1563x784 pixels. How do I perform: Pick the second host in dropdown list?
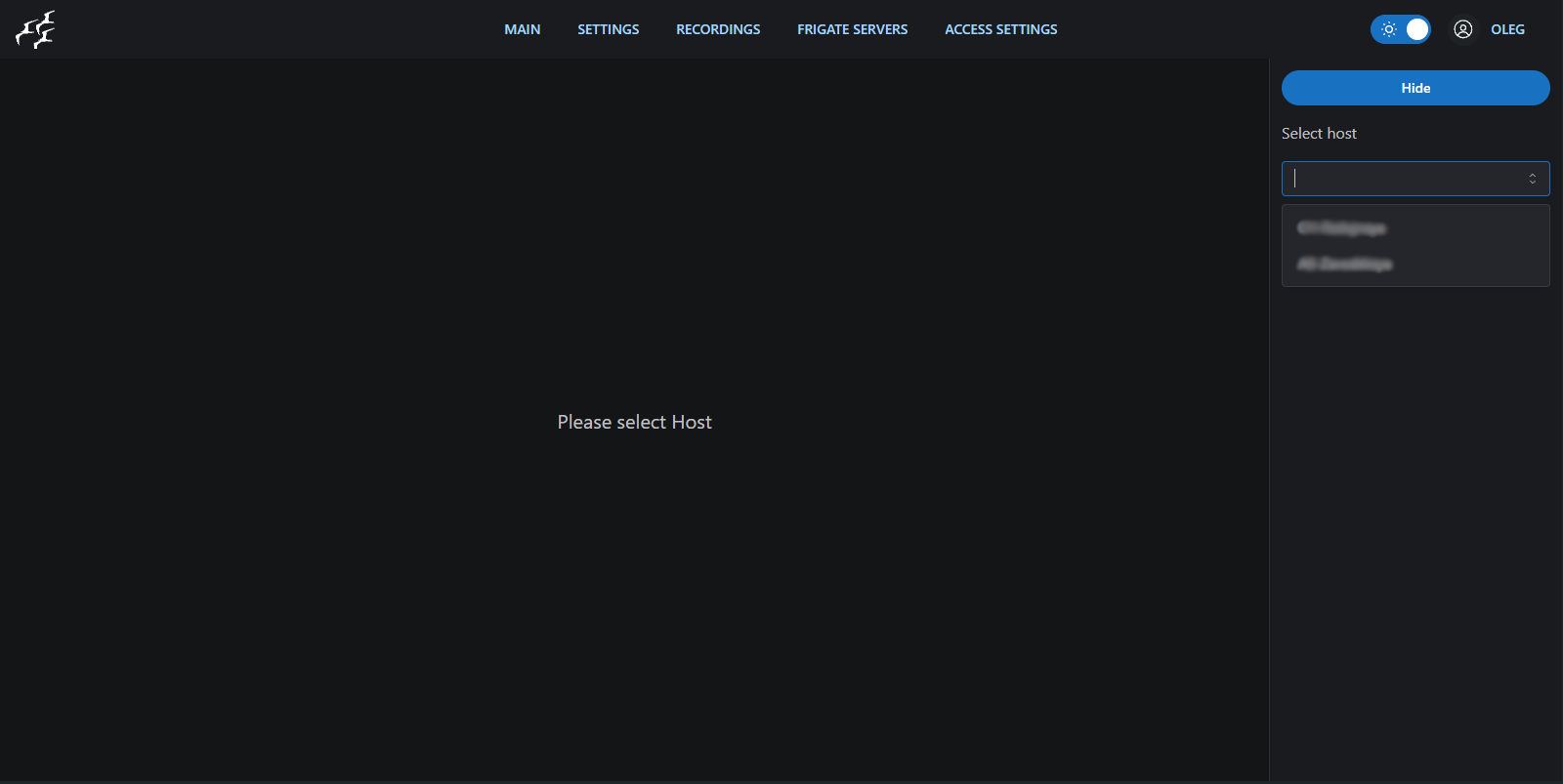pyautogui.click(x=1345, y=265)
